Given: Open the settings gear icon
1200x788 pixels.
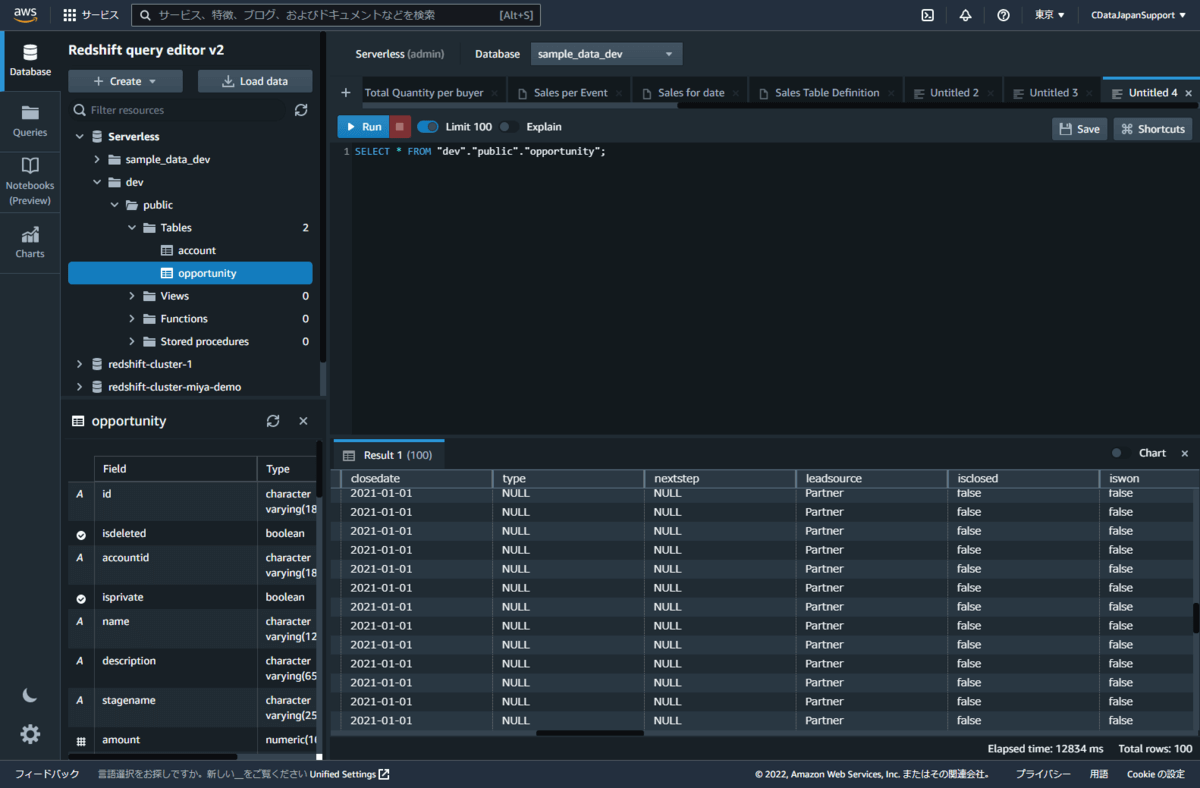Looking at the screenshot, I should (30, 734).
